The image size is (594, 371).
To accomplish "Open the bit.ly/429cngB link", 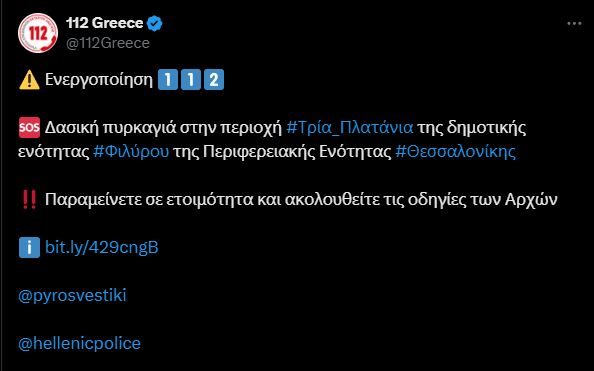I will click(102, 247).
